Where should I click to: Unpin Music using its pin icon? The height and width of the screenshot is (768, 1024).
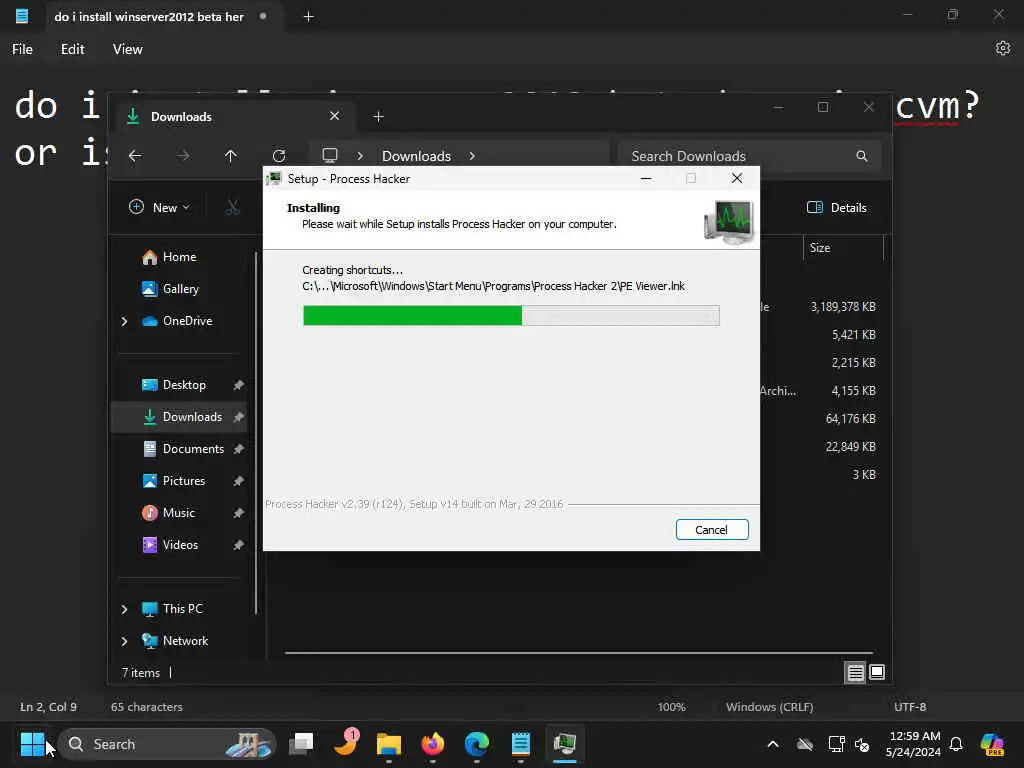[238, 513]
